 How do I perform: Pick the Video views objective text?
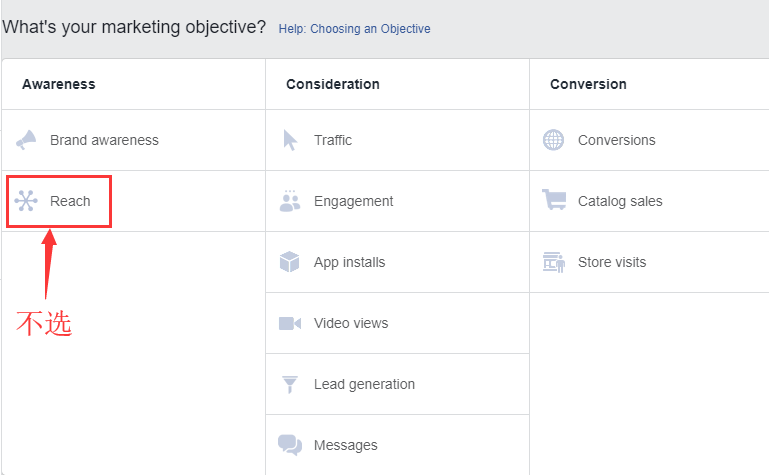click(351, 324)
